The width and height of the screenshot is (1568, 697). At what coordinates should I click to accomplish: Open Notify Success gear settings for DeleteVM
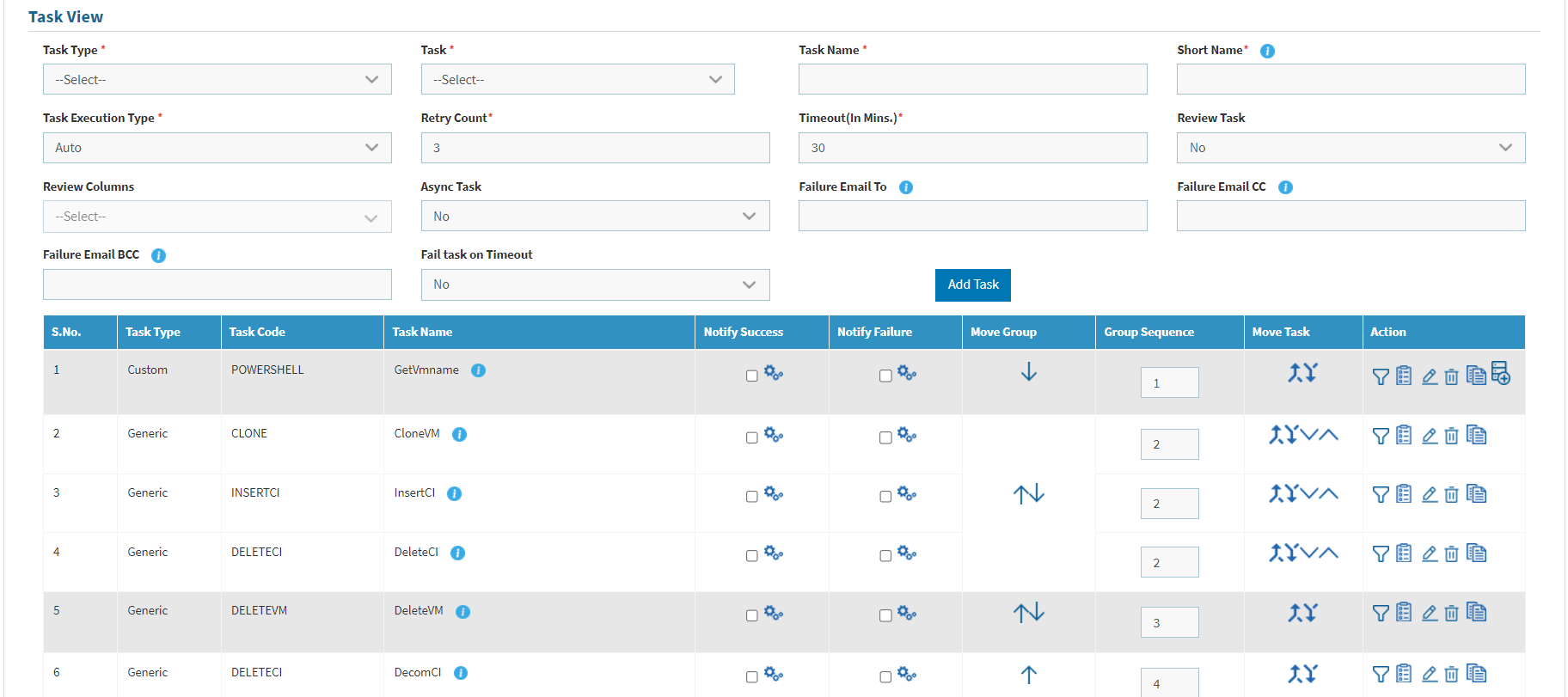774,613
